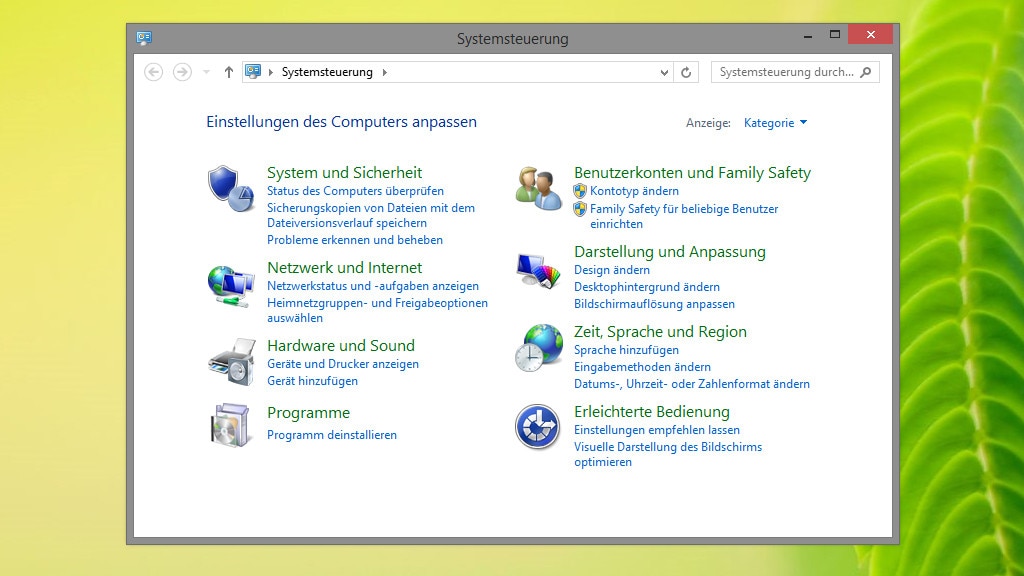Open the Anzeige Kategorie dropdown
The height and width of the screenshot is (576, 1024).
[775, 123]
